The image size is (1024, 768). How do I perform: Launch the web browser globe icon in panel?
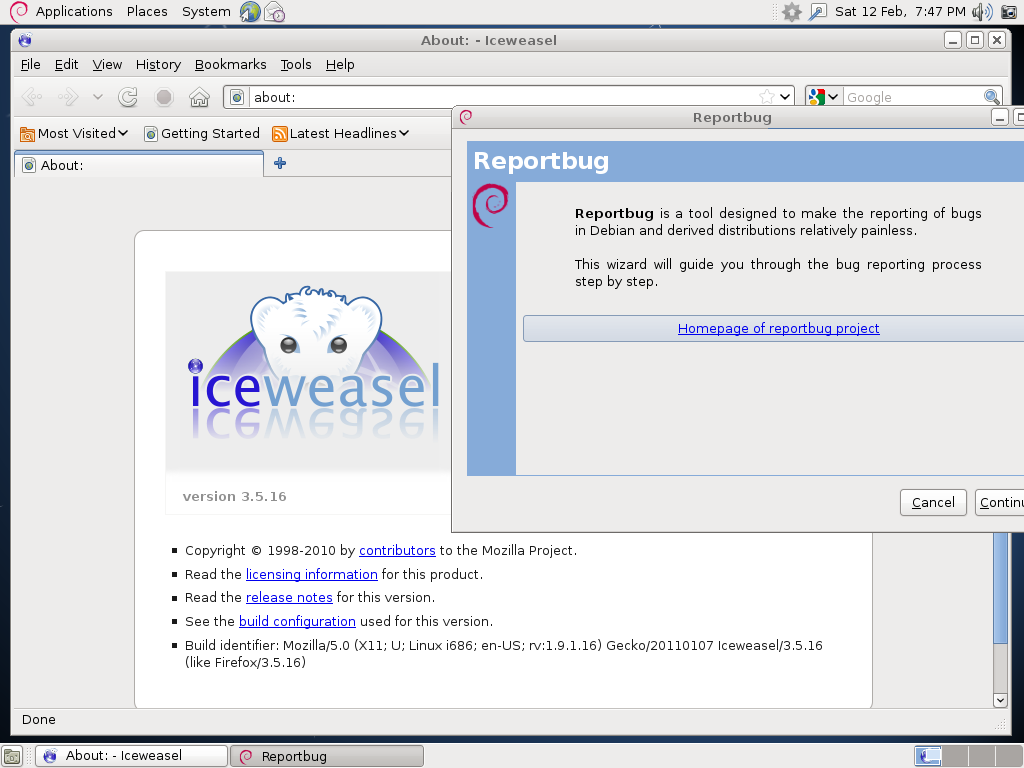(249, 12)
